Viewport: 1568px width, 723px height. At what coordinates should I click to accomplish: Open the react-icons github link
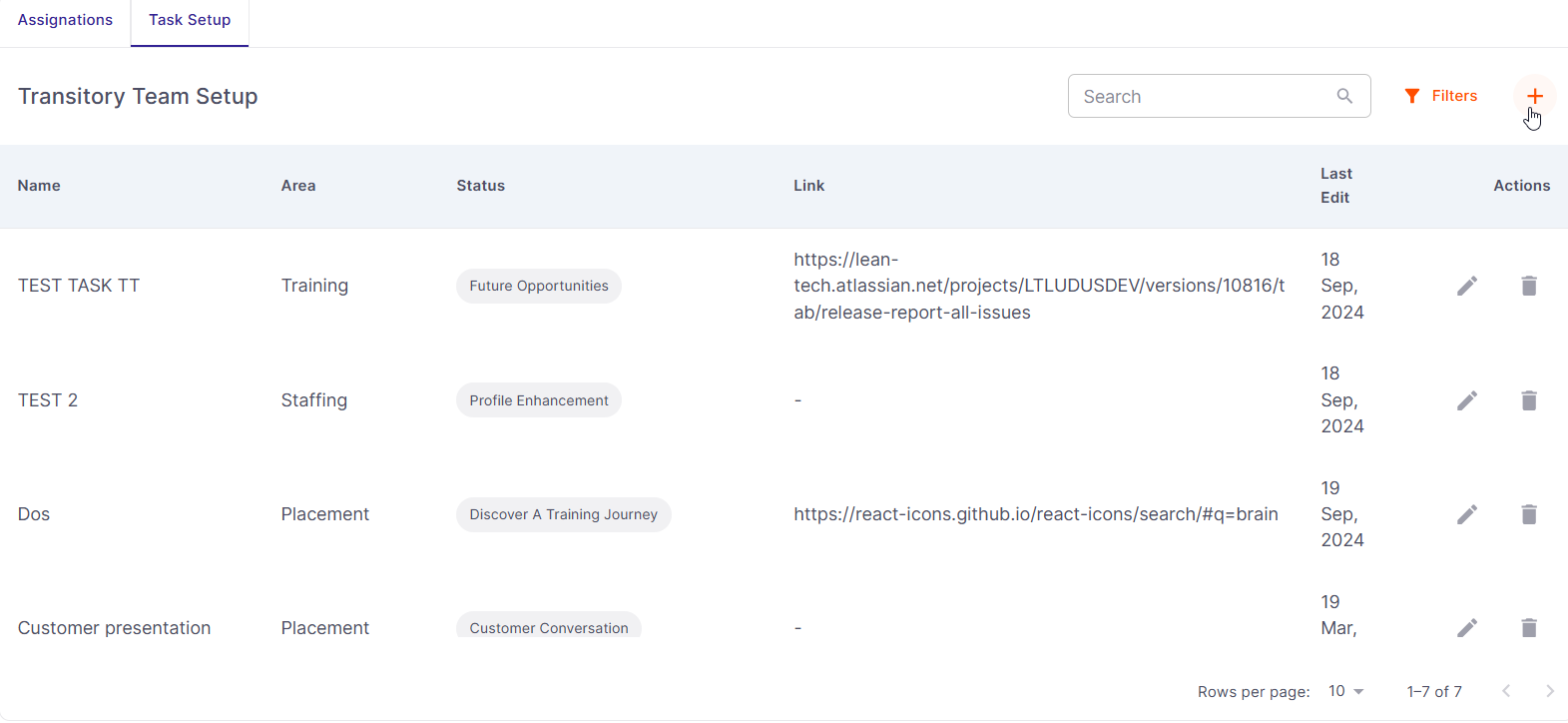point(1035,514)
